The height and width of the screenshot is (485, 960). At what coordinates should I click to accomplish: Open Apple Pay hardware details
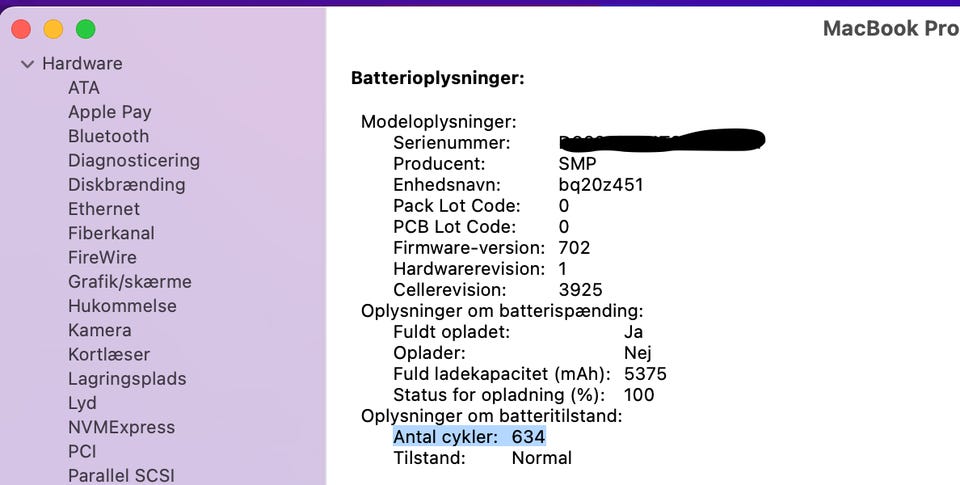click(109, 112)
